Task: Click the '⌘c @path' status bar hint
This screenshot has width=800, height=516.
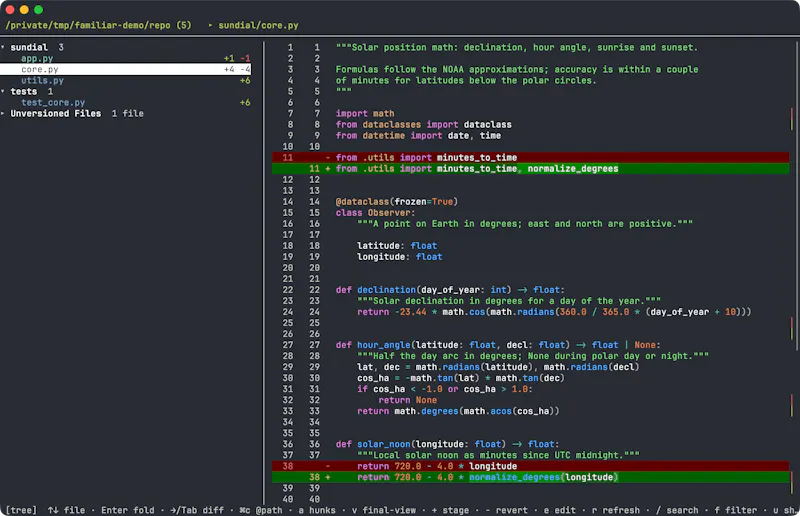Action: [261, 510]
